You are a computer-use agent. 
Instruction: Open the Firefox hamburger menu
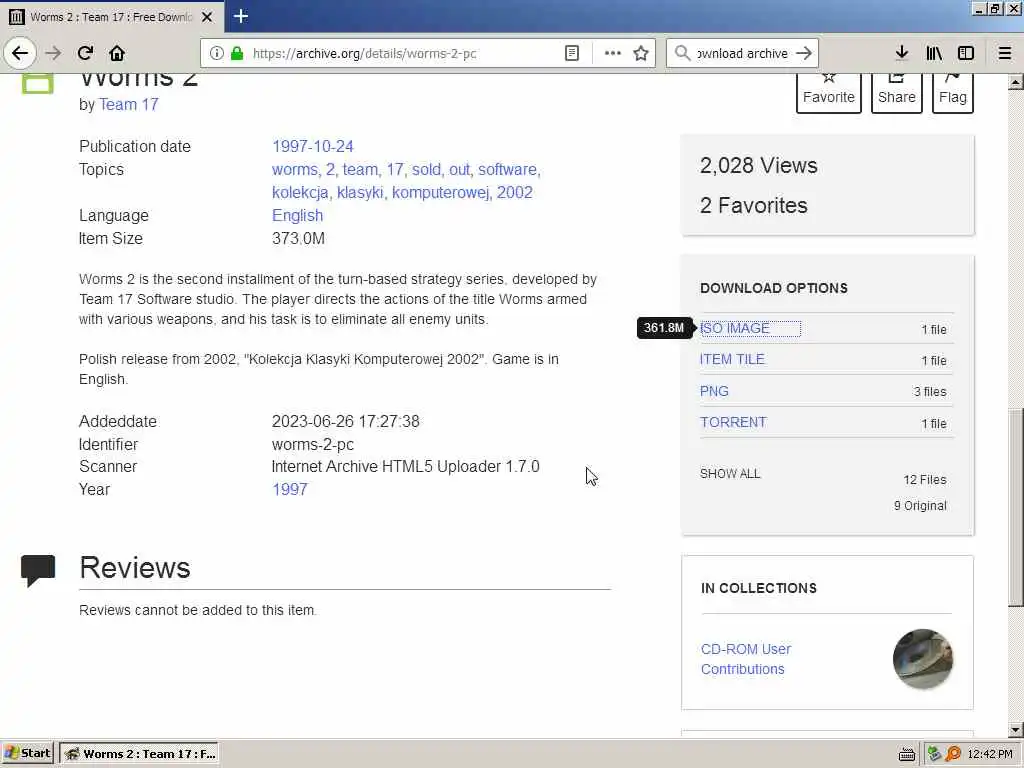(1005, 53)
